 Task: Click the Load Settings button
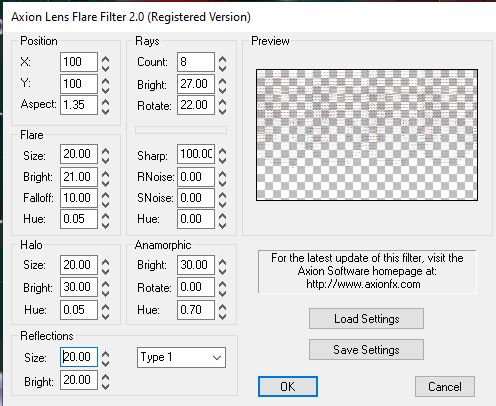(x=366, y=319)
